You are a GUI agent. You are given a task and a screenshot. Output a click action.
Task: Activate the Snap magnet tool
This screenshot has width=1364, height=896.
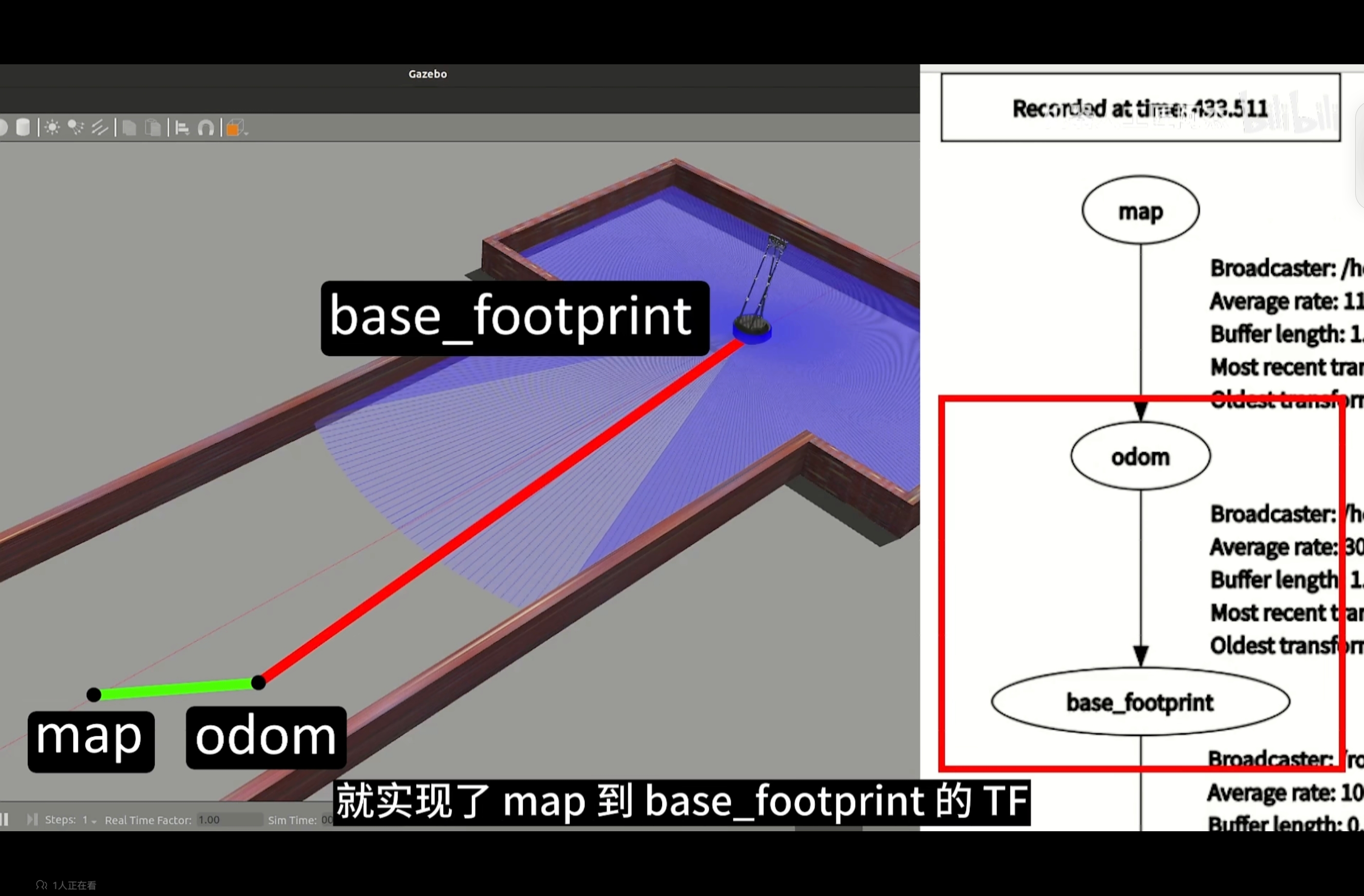coord(206,128)
